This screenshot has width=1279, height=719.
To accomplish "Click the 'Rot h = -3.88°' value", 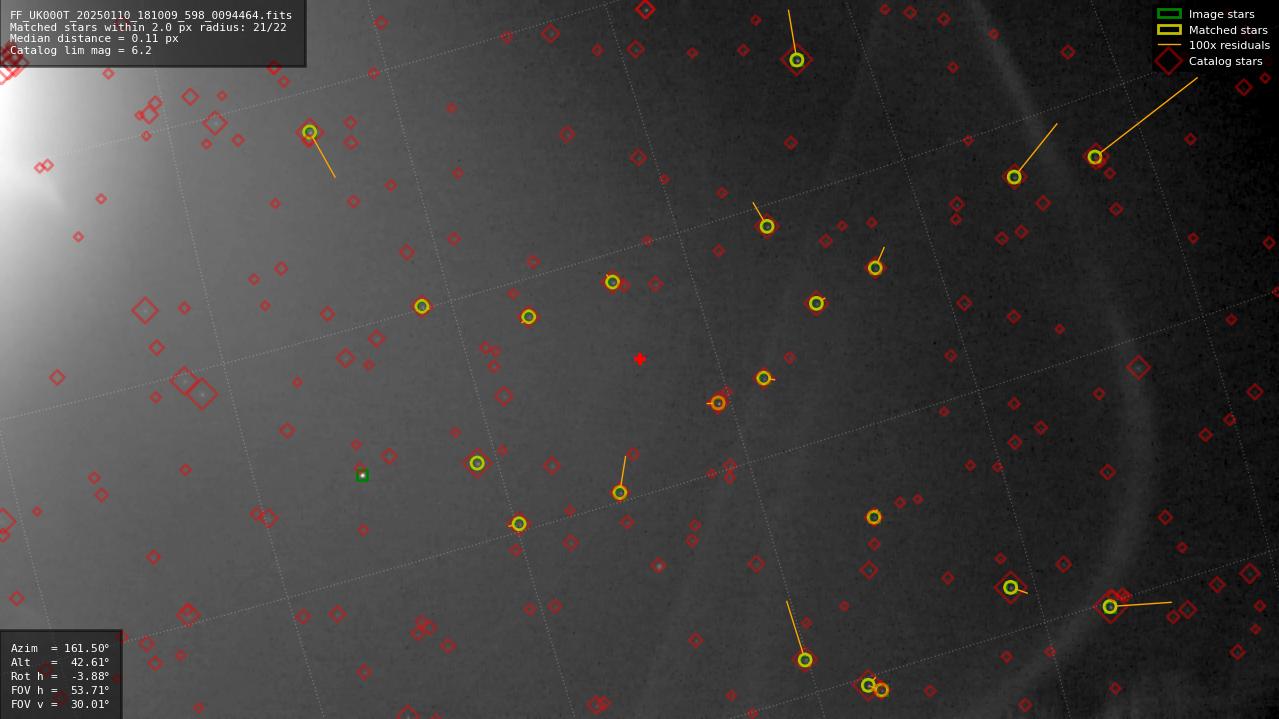I will pyautogui.click(x=60, y=676).
